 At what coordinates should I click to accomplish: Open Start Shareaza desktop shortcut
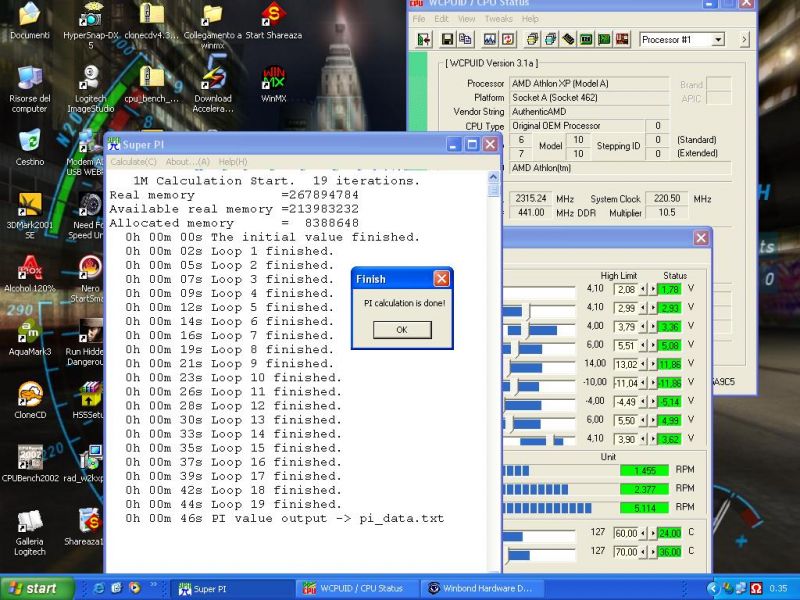tap(273, 21)
